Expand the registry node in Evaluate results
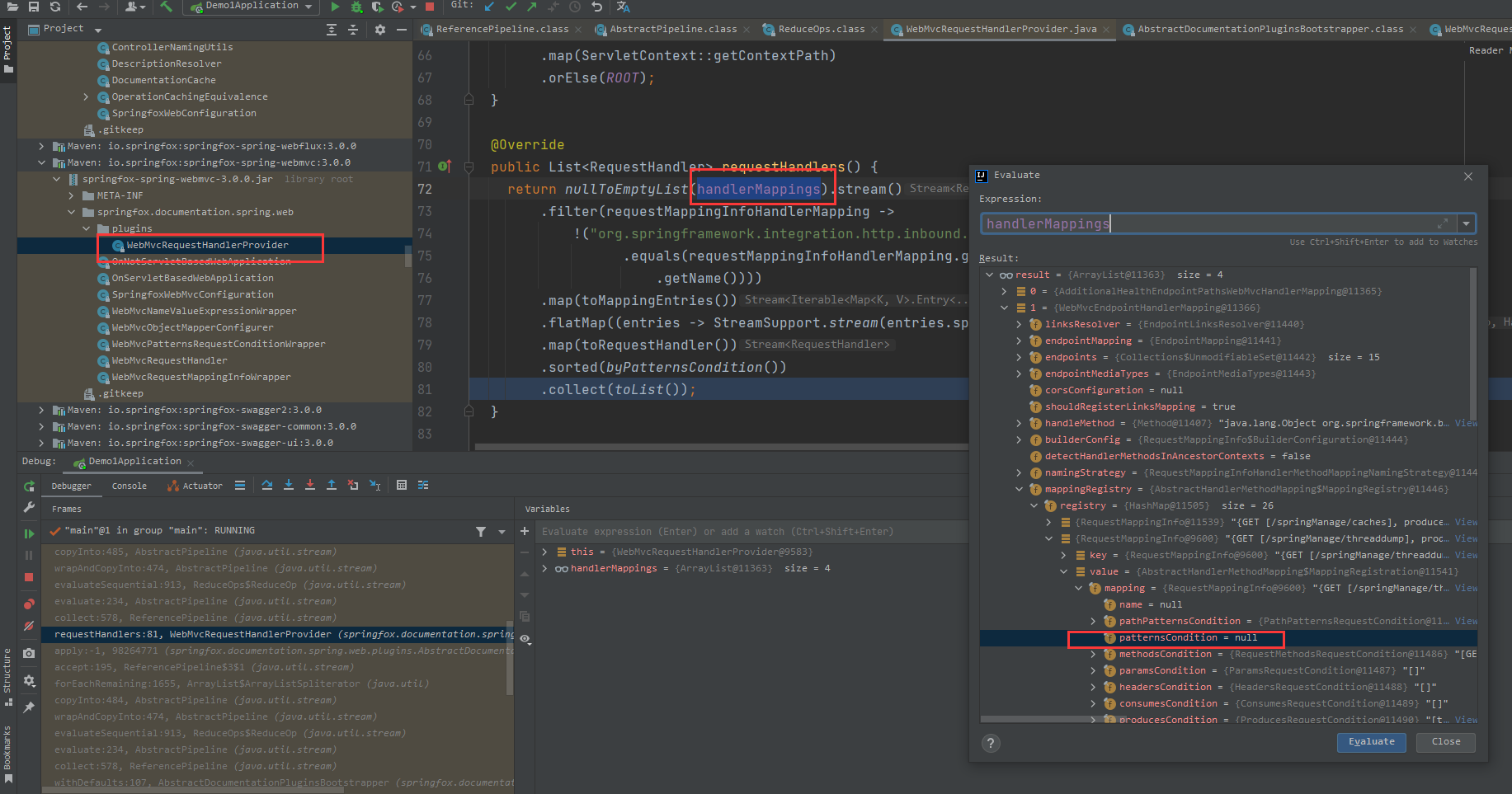The width and height of the screenshot is (1512, 794). [1034, 505]
